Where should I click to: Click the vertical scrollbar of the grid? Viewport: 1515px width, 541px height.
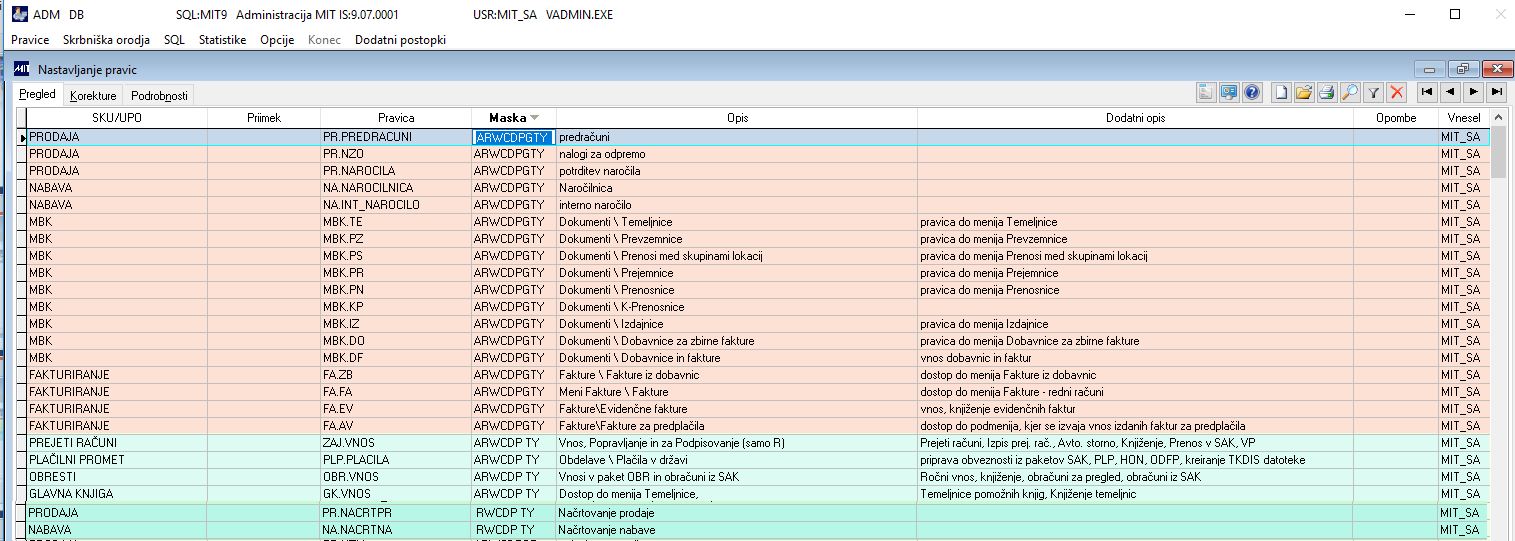tap(1498, 330)
